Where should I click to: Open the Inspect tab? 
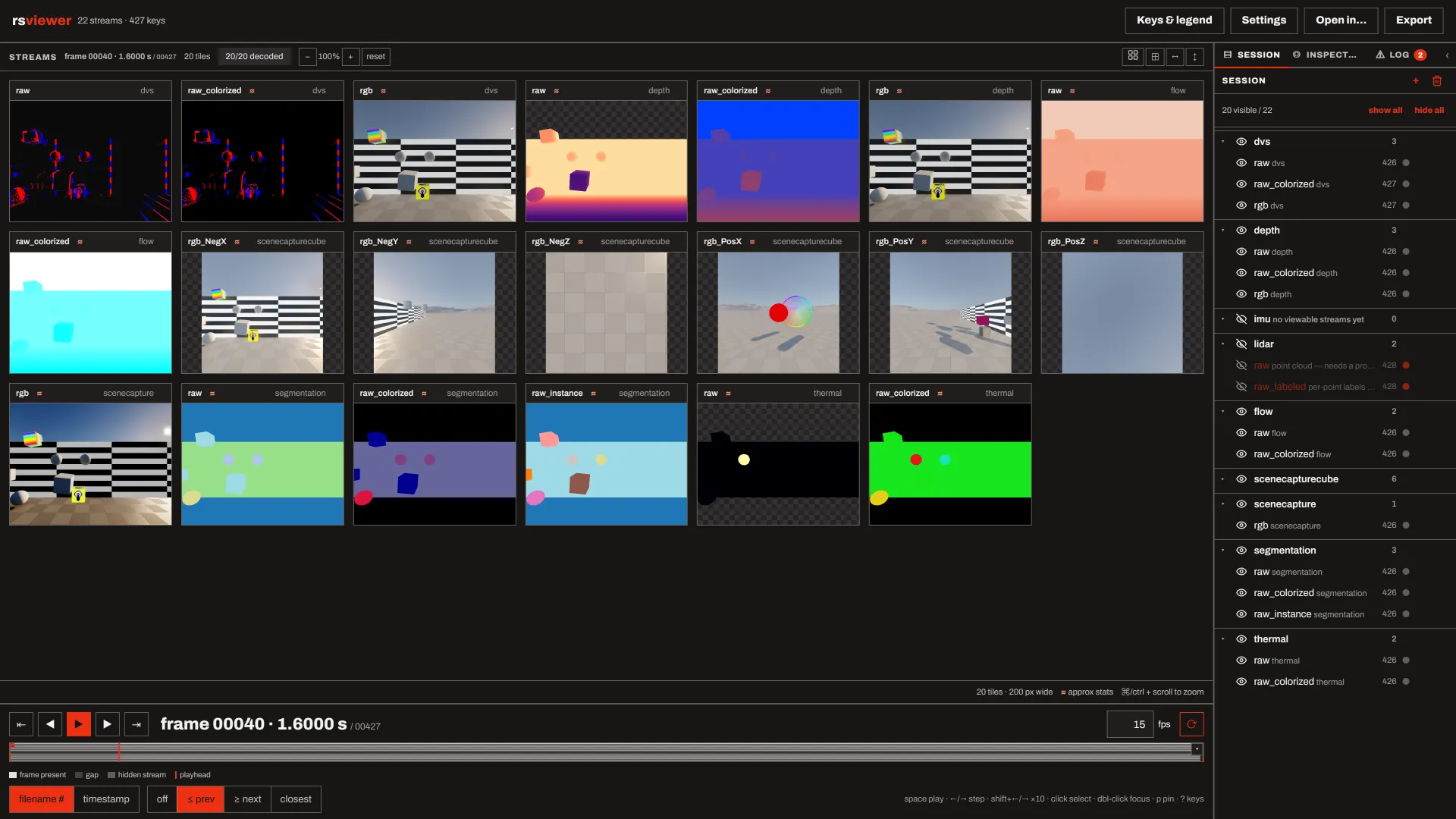pyautogui.click(x=1325, y=55)
